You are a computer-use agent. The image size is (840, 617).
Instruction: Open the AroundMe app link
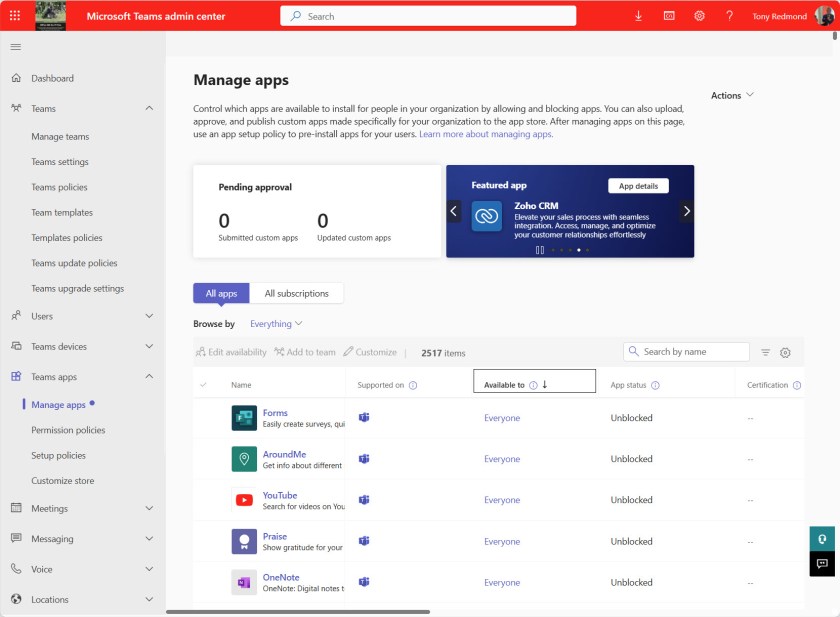tap(284, 454)
